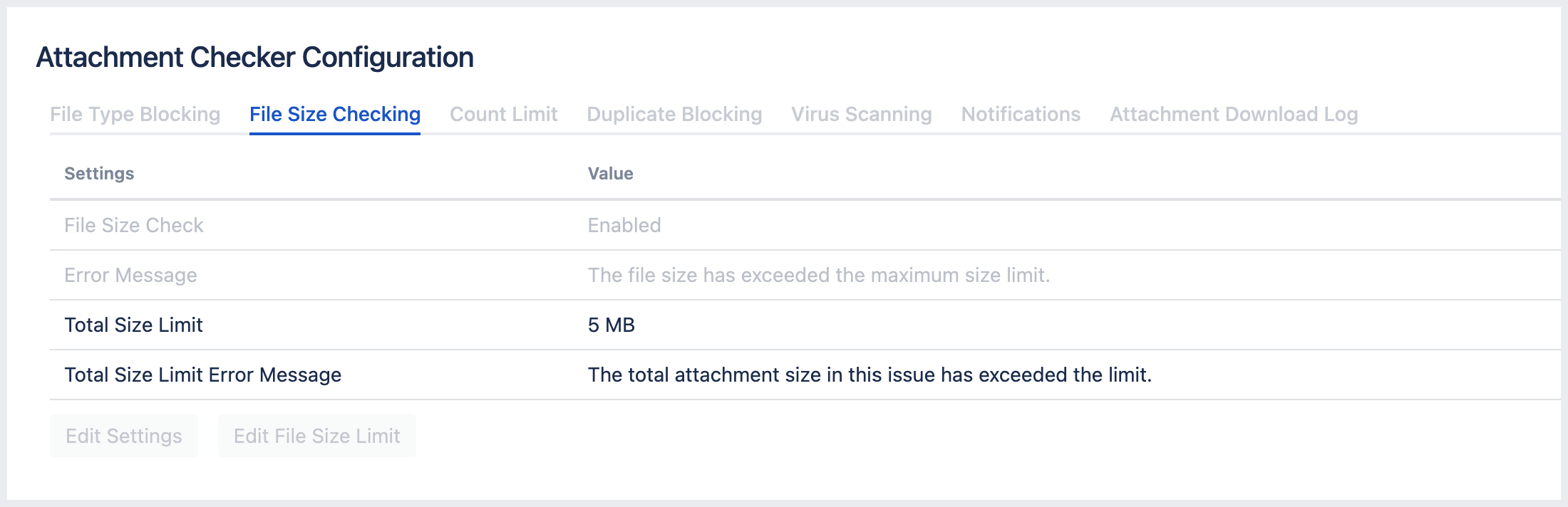The image size is (1568, 507).
Task: Click the maximum size limit error text
Action: point(819,276)
